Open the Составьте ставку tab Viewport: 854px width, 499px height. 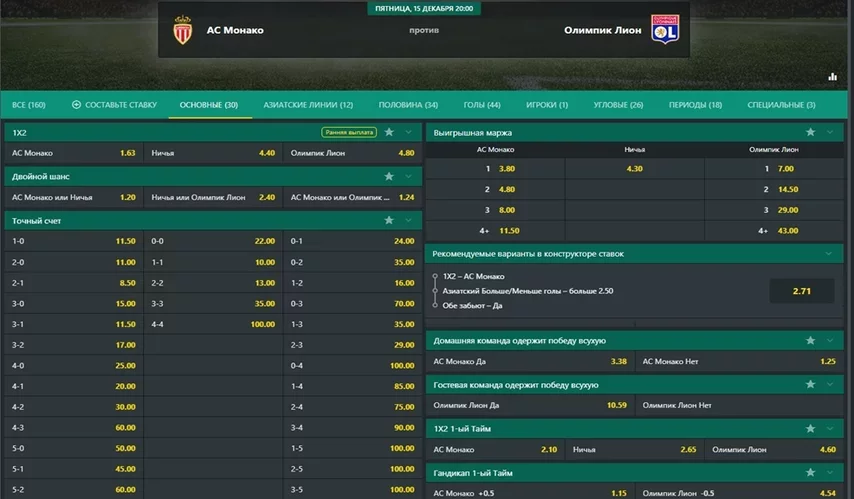114,105
